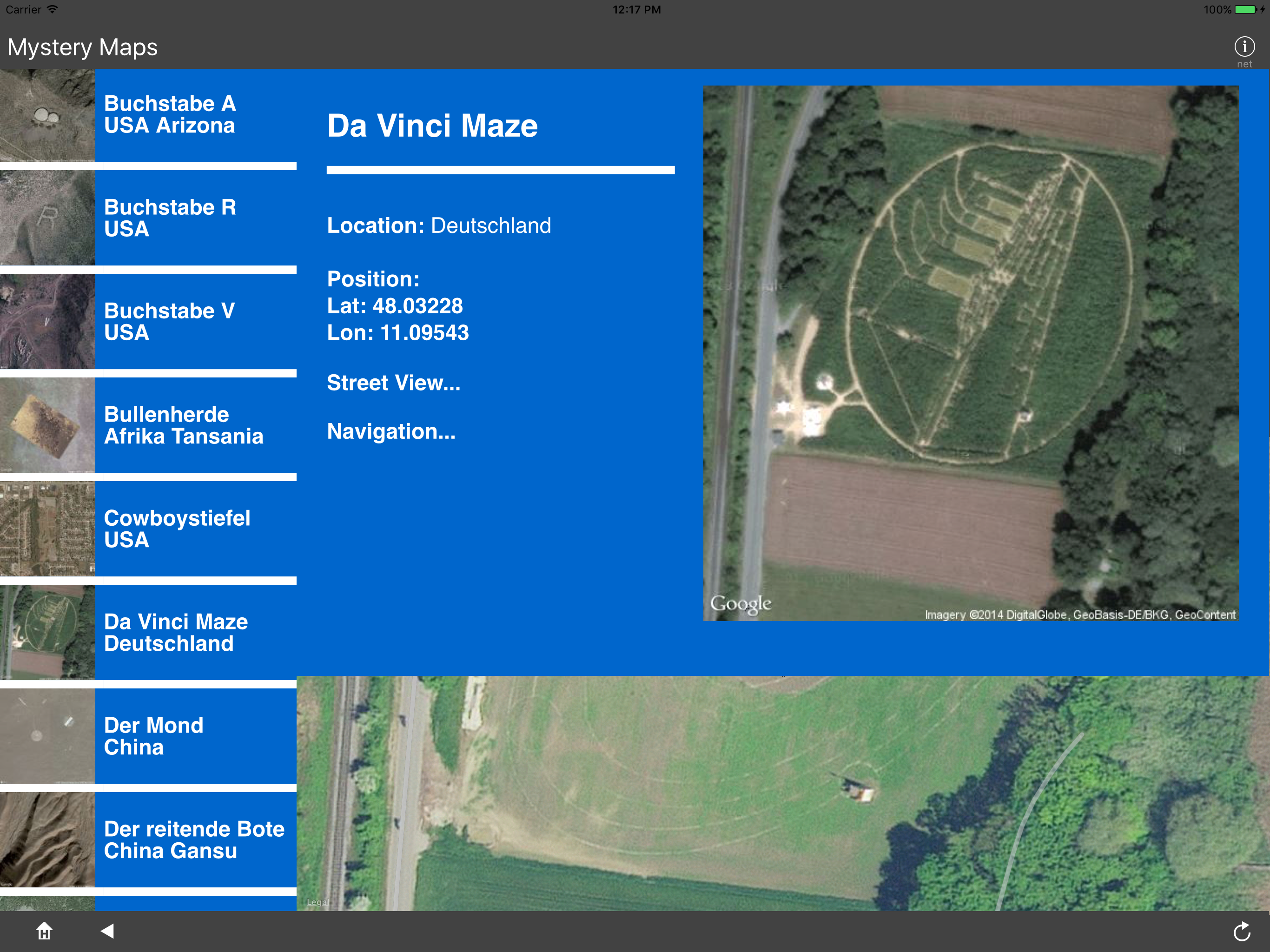Open Street View link
The image size is (1270, 952).
pyautogui.click(x=393, y=383)
